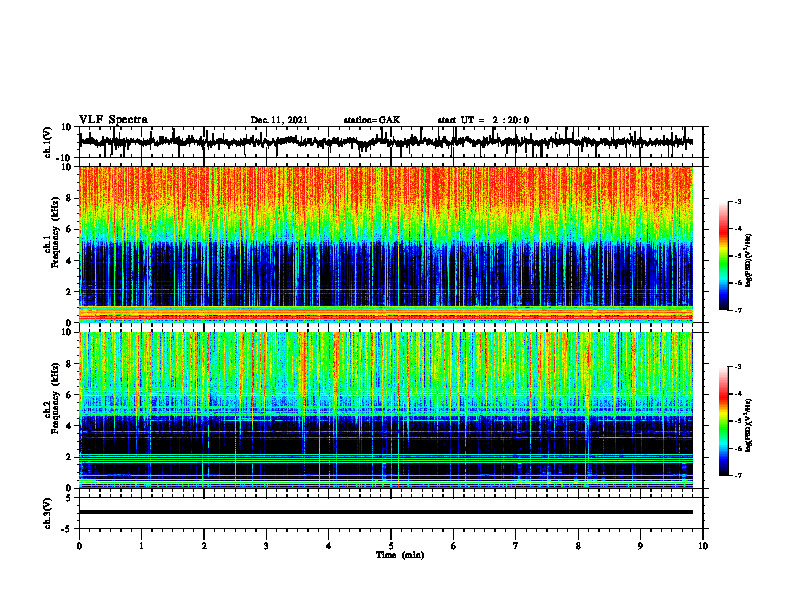Click the "6" kHz tick on ch.1 frequency axis
792x612 pixels.
pyautogui.click(x=69, y=229)
